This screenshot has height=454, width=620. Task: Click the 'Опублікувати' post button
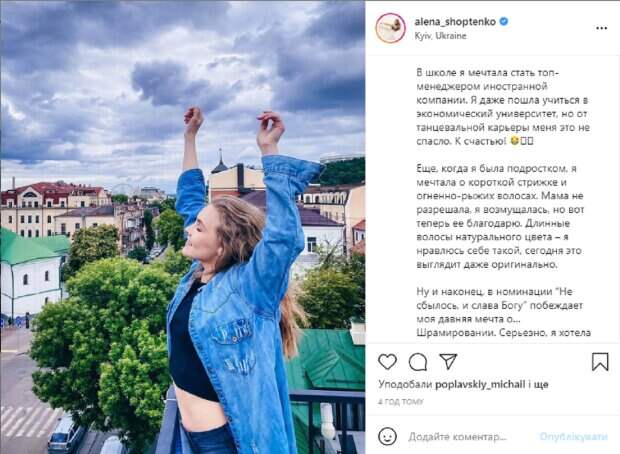[573, 436]
